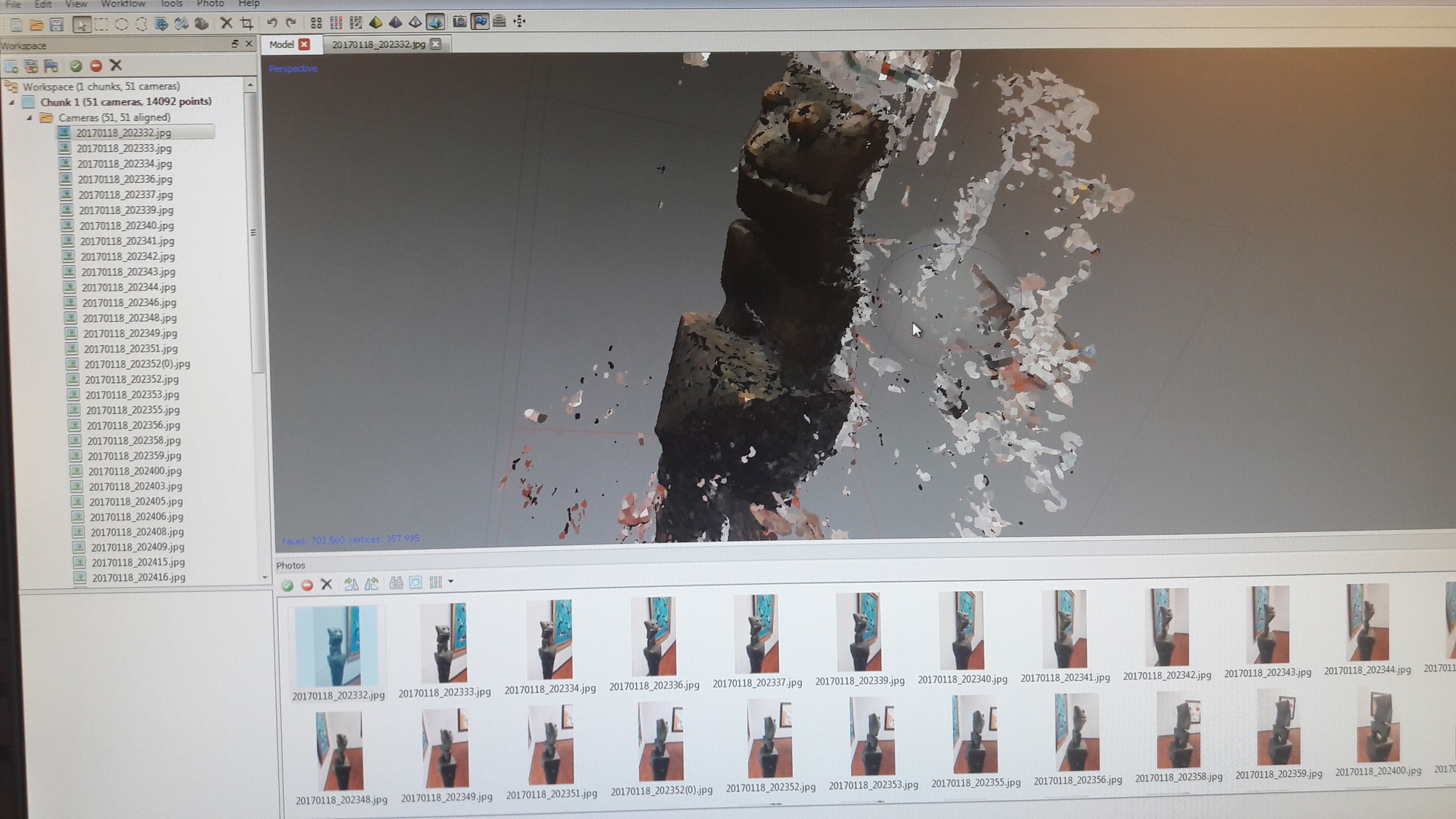Close the Model tab via red X
Viewport: 1456px width, 819px height.
tap(304, 44)
